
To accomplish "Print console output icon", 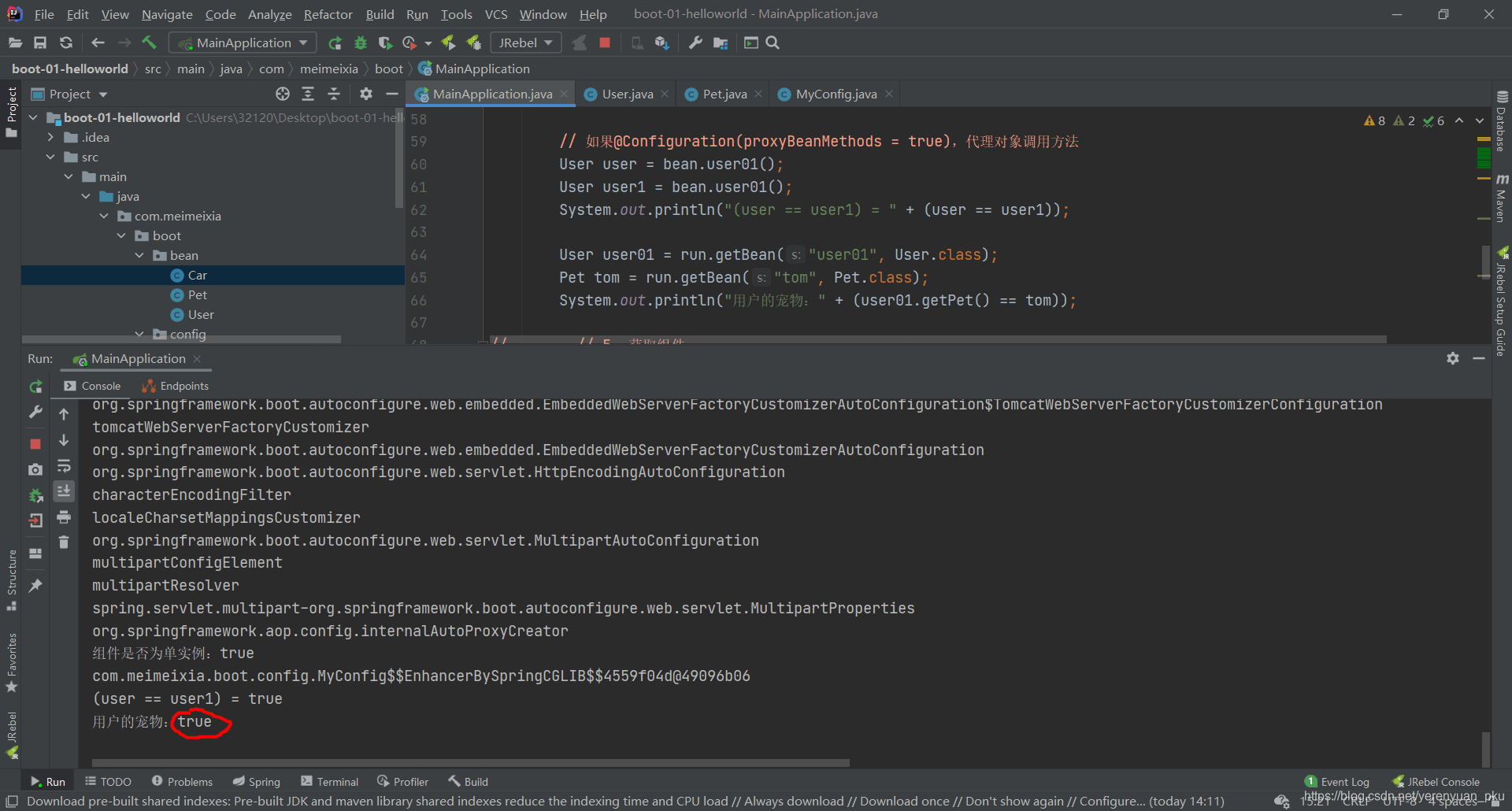I will pos(64,517).
